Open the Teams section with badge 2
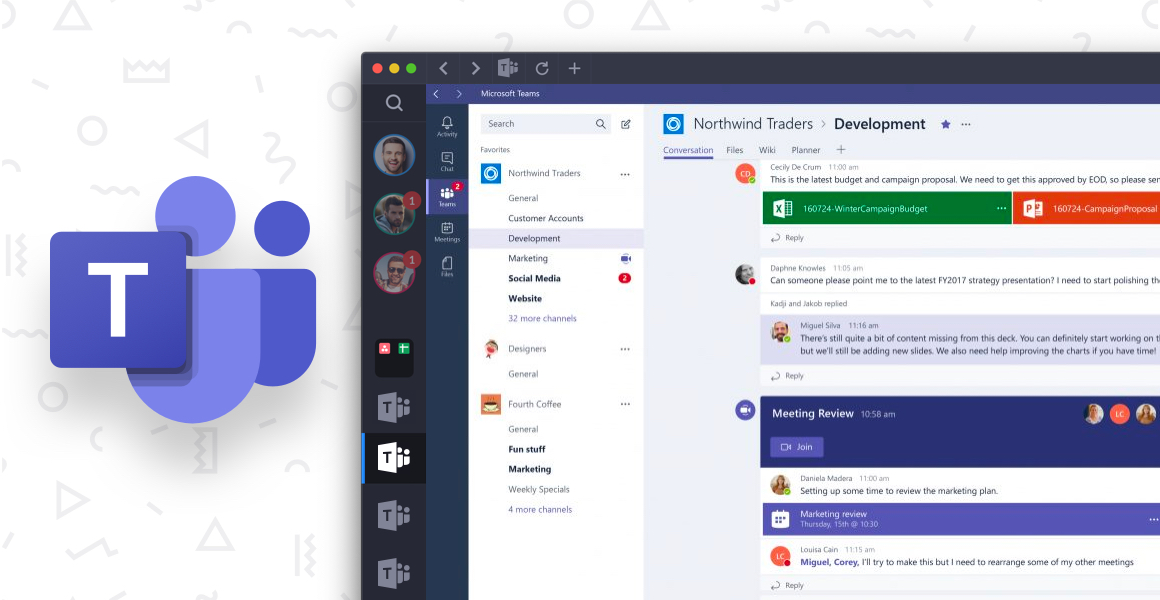 point(447,197)
